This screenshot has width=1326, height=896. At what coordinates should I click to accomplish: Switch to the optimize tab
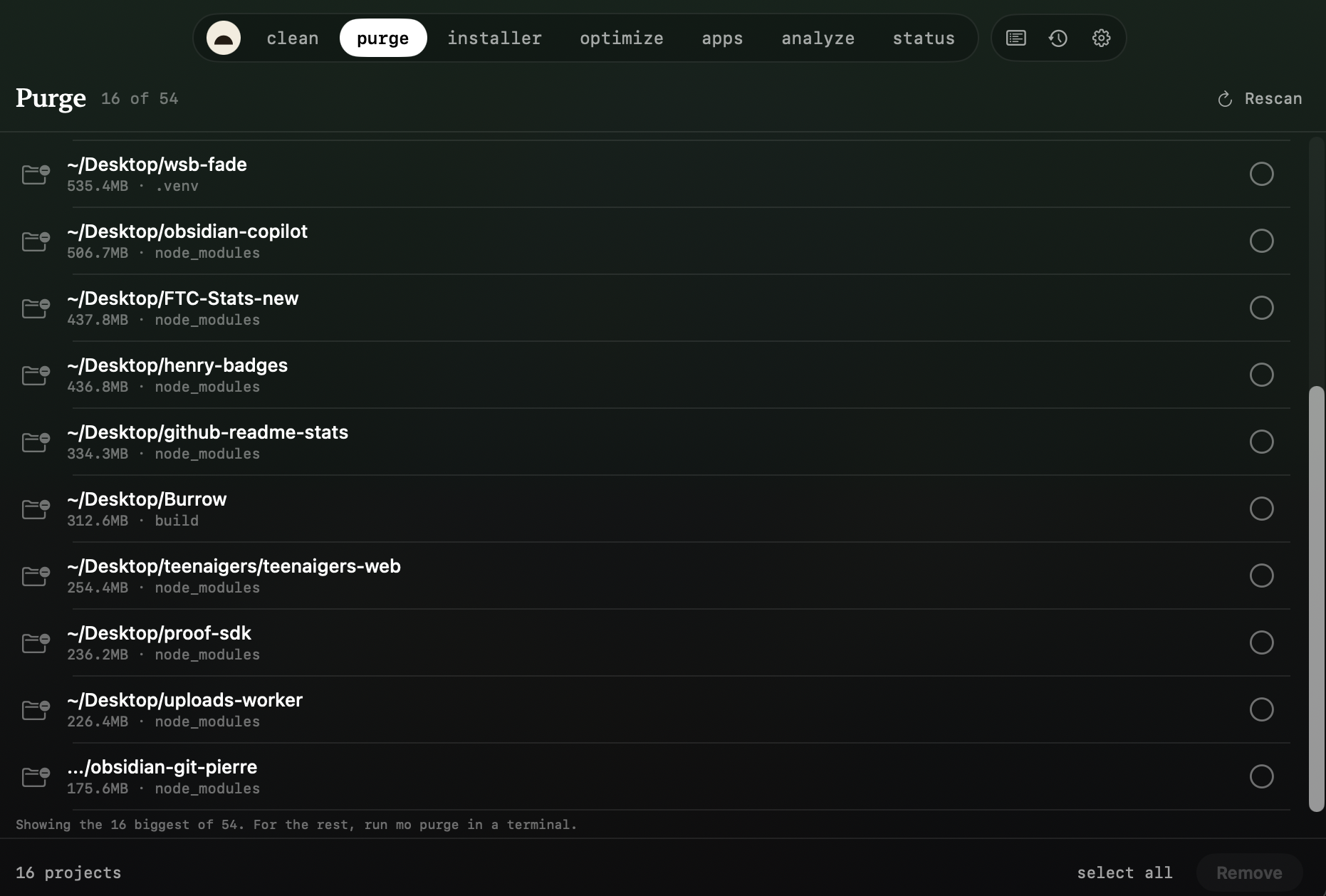point(622,38)
